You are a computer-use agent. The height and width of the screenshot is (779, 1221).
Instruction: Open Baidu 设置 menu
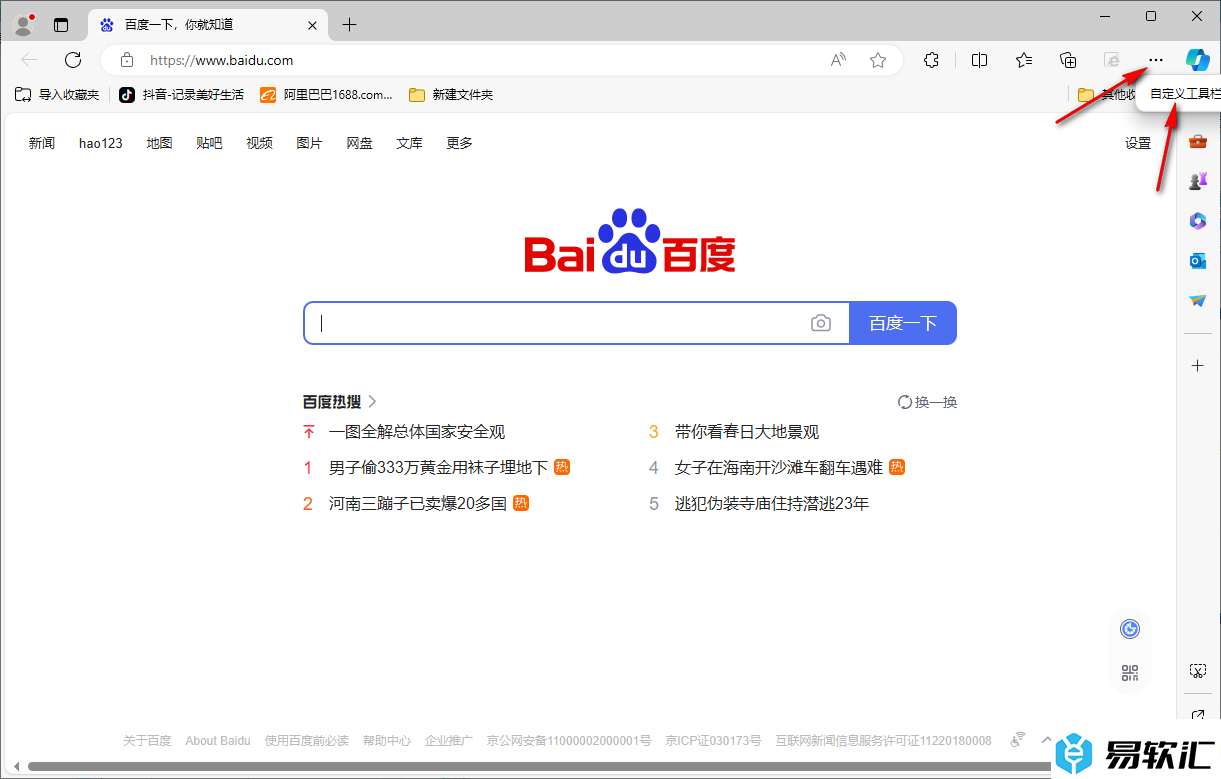pos(1138,143)
